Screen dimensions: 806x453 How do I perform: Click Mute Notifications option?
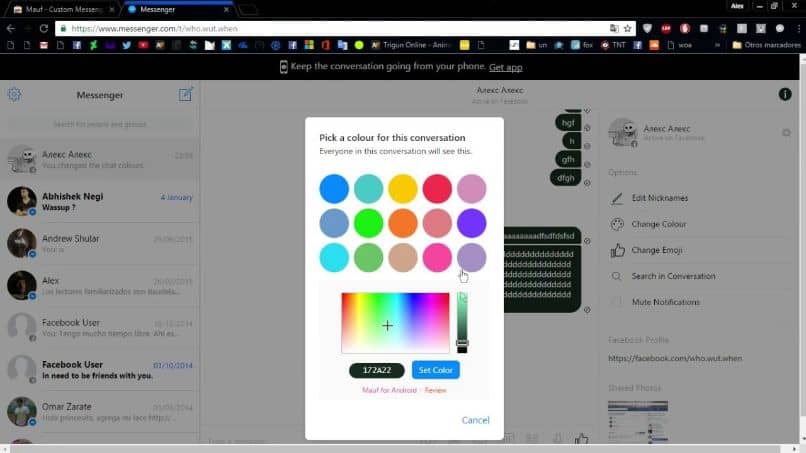tap(666, 302)
